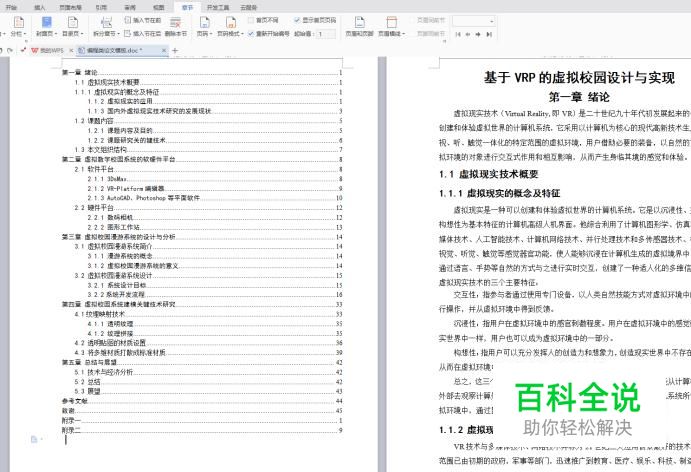Untick 显示首页页码 checkbox
This screenshot has height=472, width=691.
click(297, 20)
